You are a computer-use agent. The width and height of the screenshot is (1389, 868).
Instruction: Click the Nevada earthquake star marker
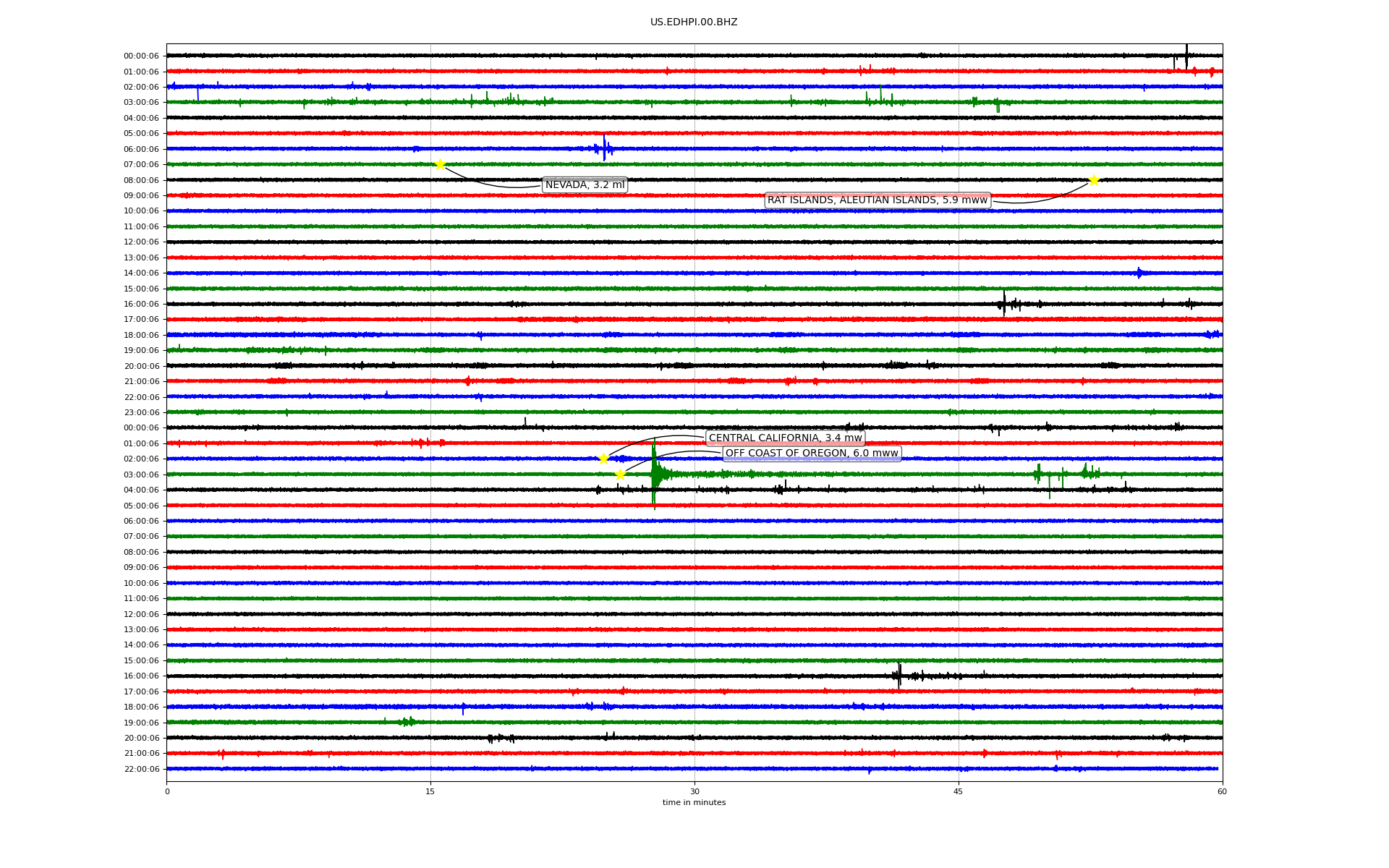tap(440, 164)
